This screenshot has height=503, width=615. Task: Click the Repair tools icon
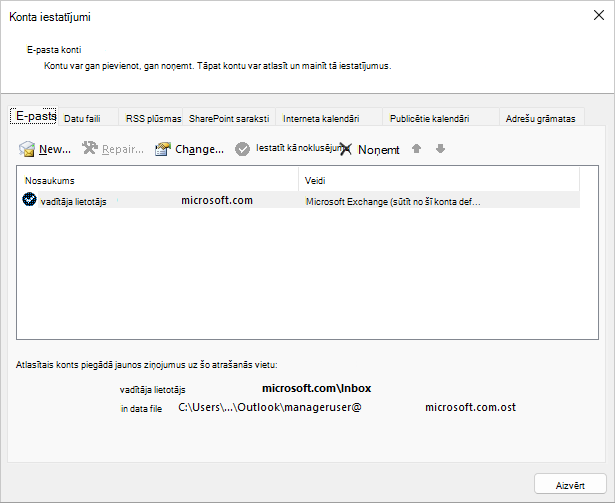(90, 148)
